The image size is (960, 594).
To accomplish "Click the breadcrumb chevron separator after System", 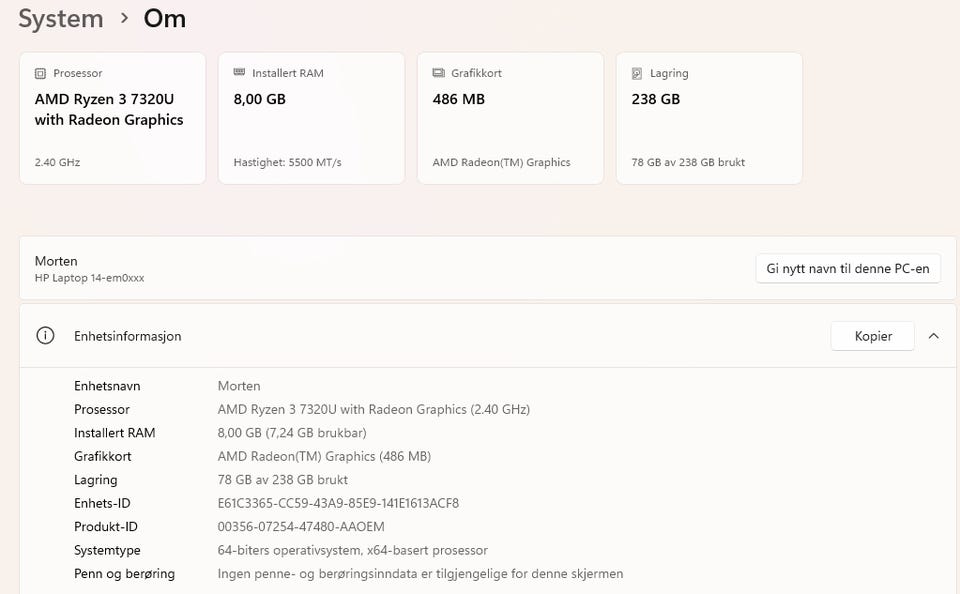I will click(124, 18).
